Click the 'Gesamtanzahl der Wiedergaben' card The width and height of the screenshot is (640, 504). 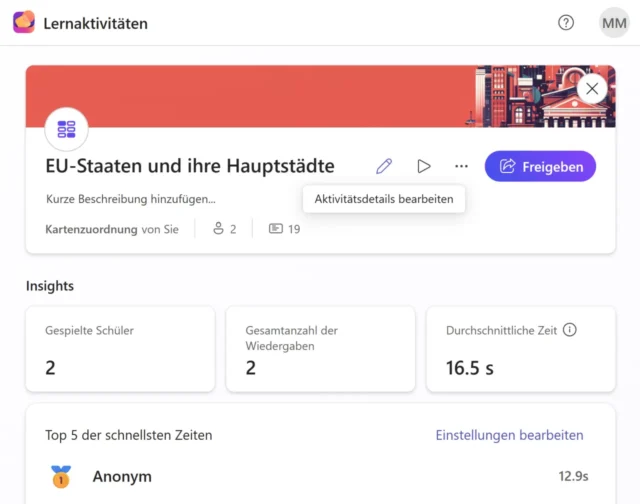point(320,349)
